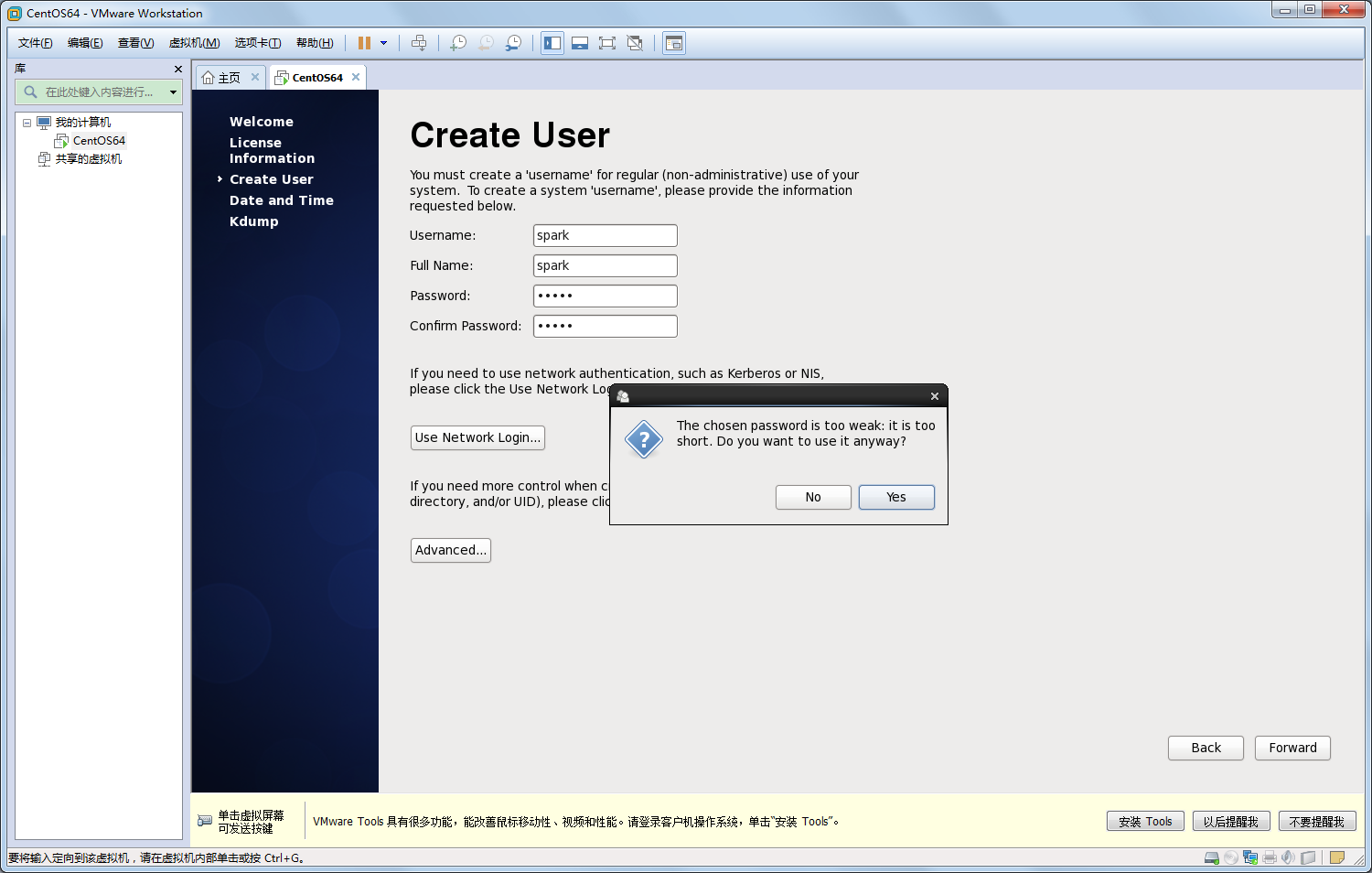Enter full screen mode icon
Screen dimensions: 1372x873
coord(607,43)
